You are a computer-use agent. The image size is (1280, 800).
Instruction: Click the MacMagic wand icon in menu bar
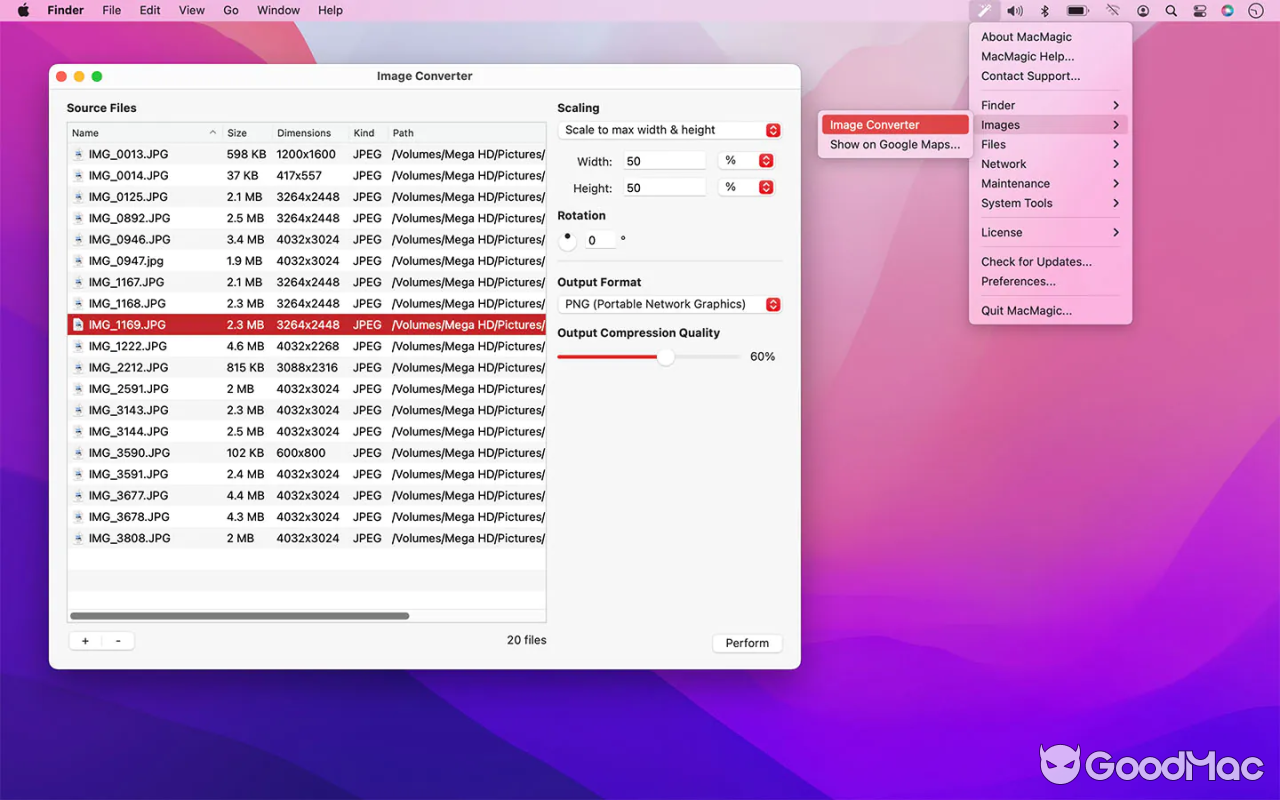(x=986, y=10)
